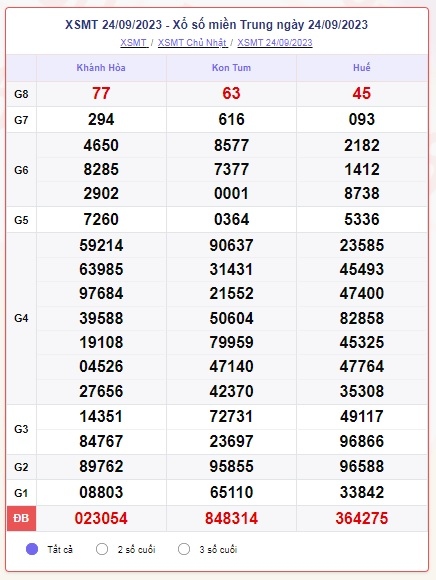Open the 'XSMT Chủ Nhật' breadcrumb link

(x=192, y=43)
